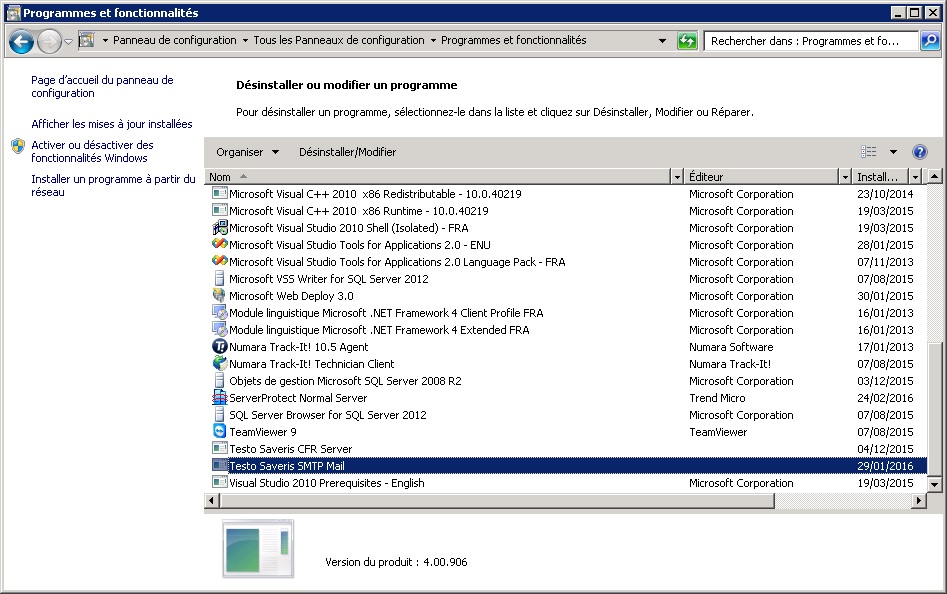This screenshot has height=594, width=947.
Task: Expand arrow after Tous les Panneaux de configuration
Action: (433, 40)
